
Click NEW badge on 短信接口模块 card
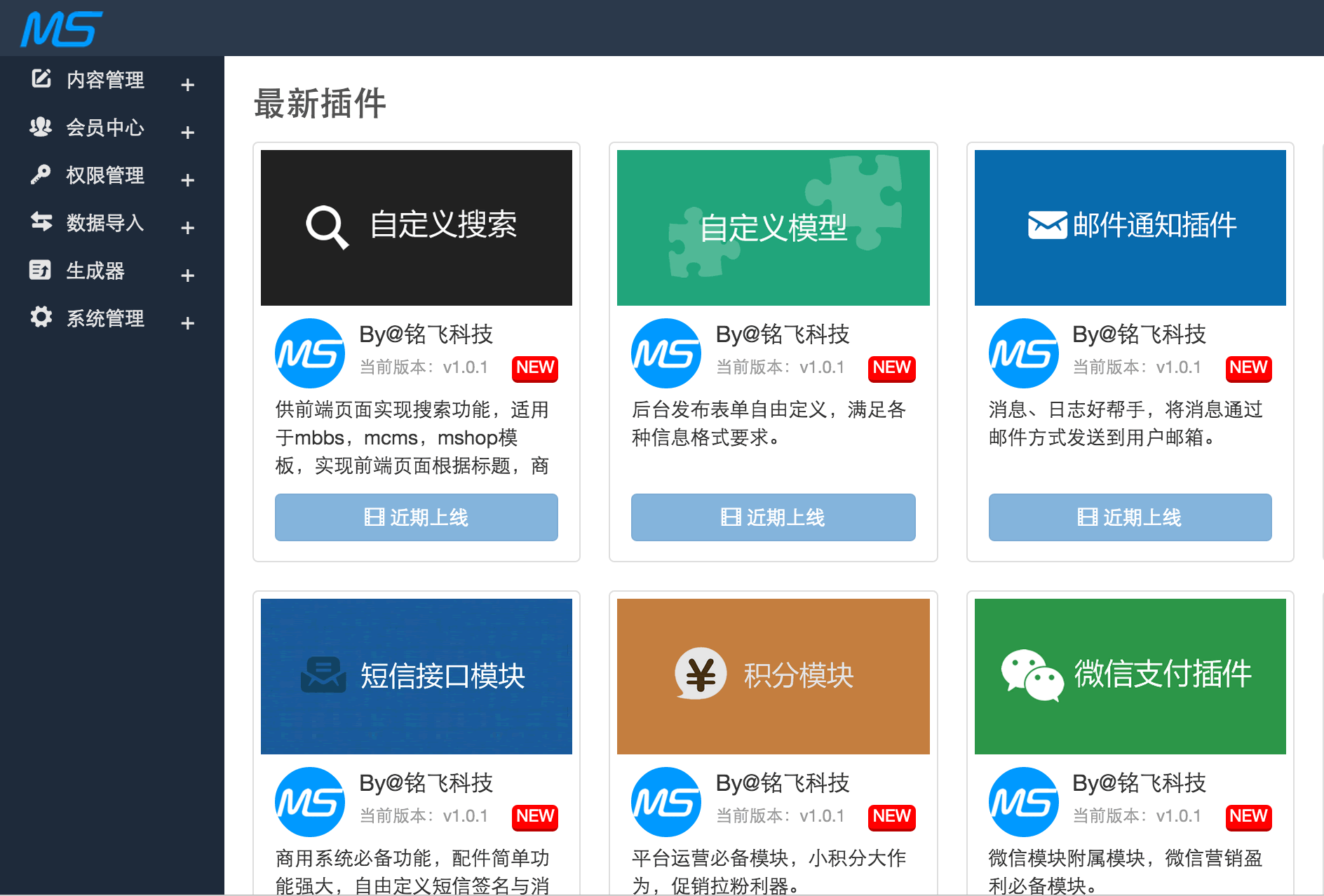534,817
